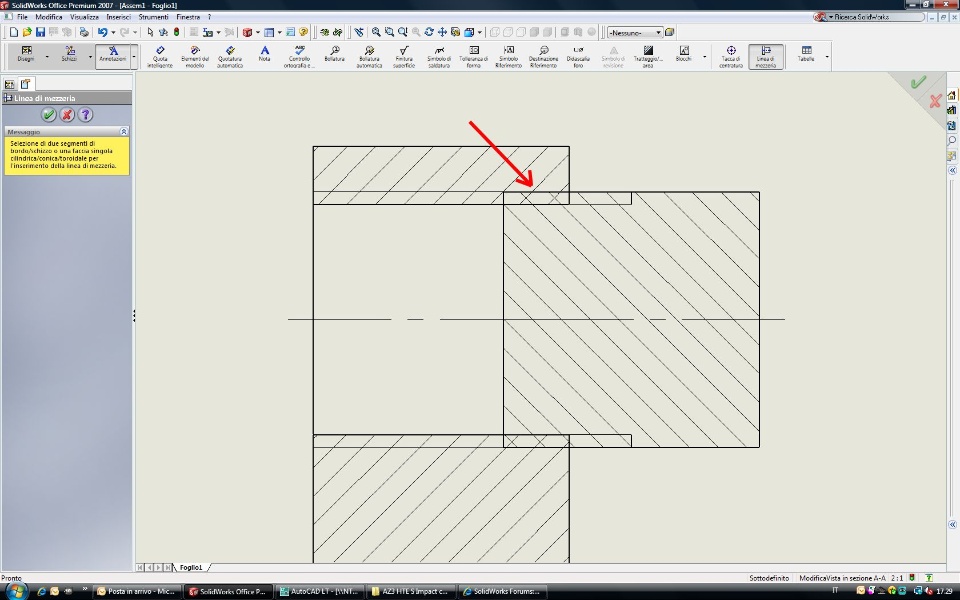Click the Destinazione Riferimento tool

tap(544, 56)
